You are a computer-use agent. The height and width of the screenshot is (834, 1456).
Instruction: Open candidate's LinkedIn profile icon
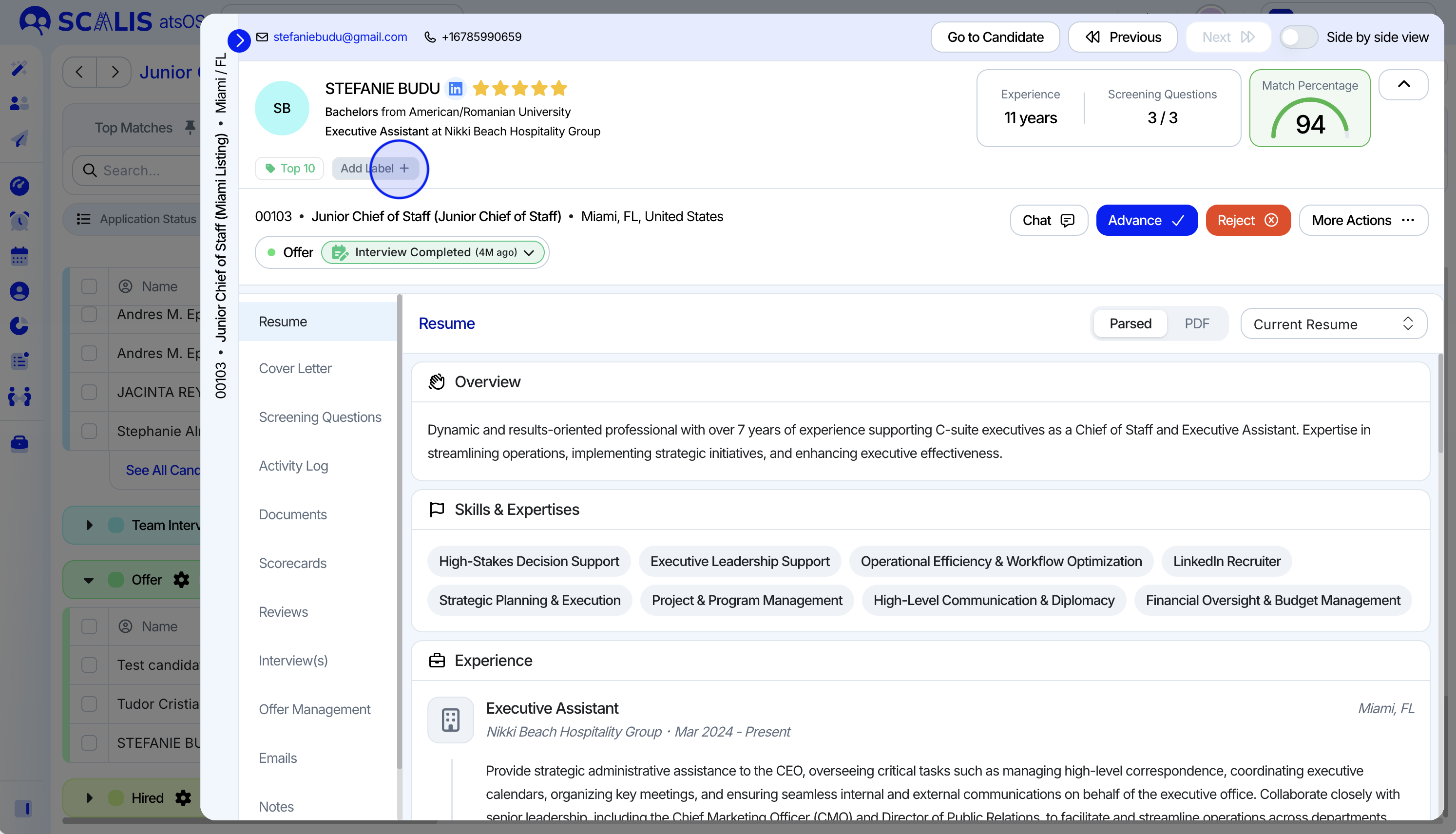point(455,89)
